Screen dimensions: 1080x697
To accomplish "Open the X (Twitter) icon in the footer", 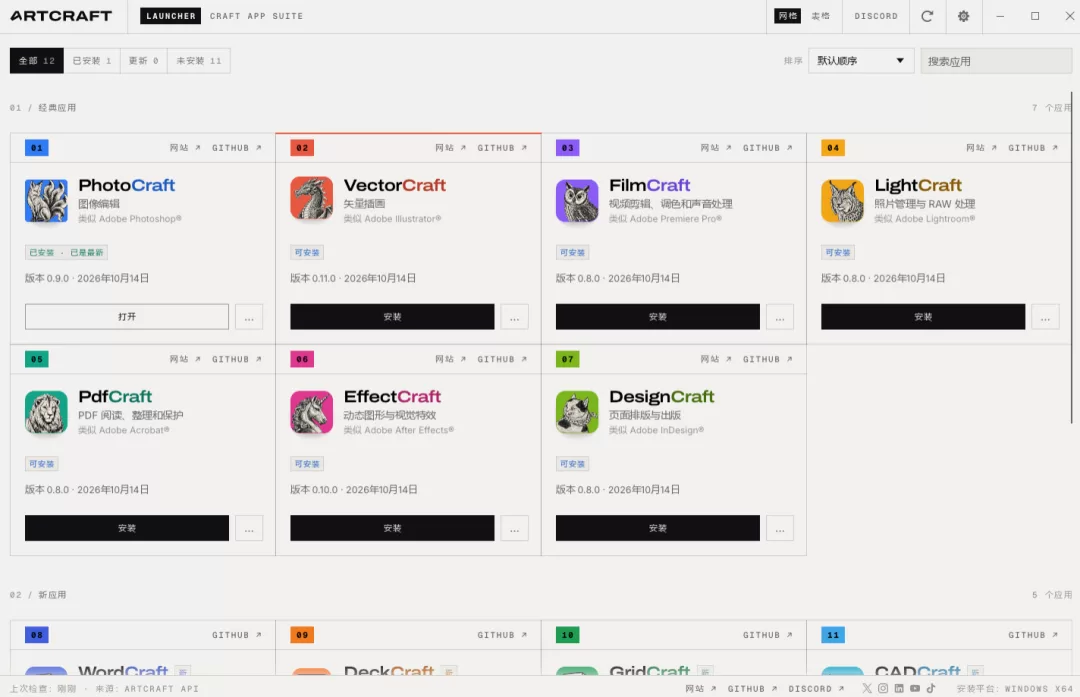I will coord(866,688).
